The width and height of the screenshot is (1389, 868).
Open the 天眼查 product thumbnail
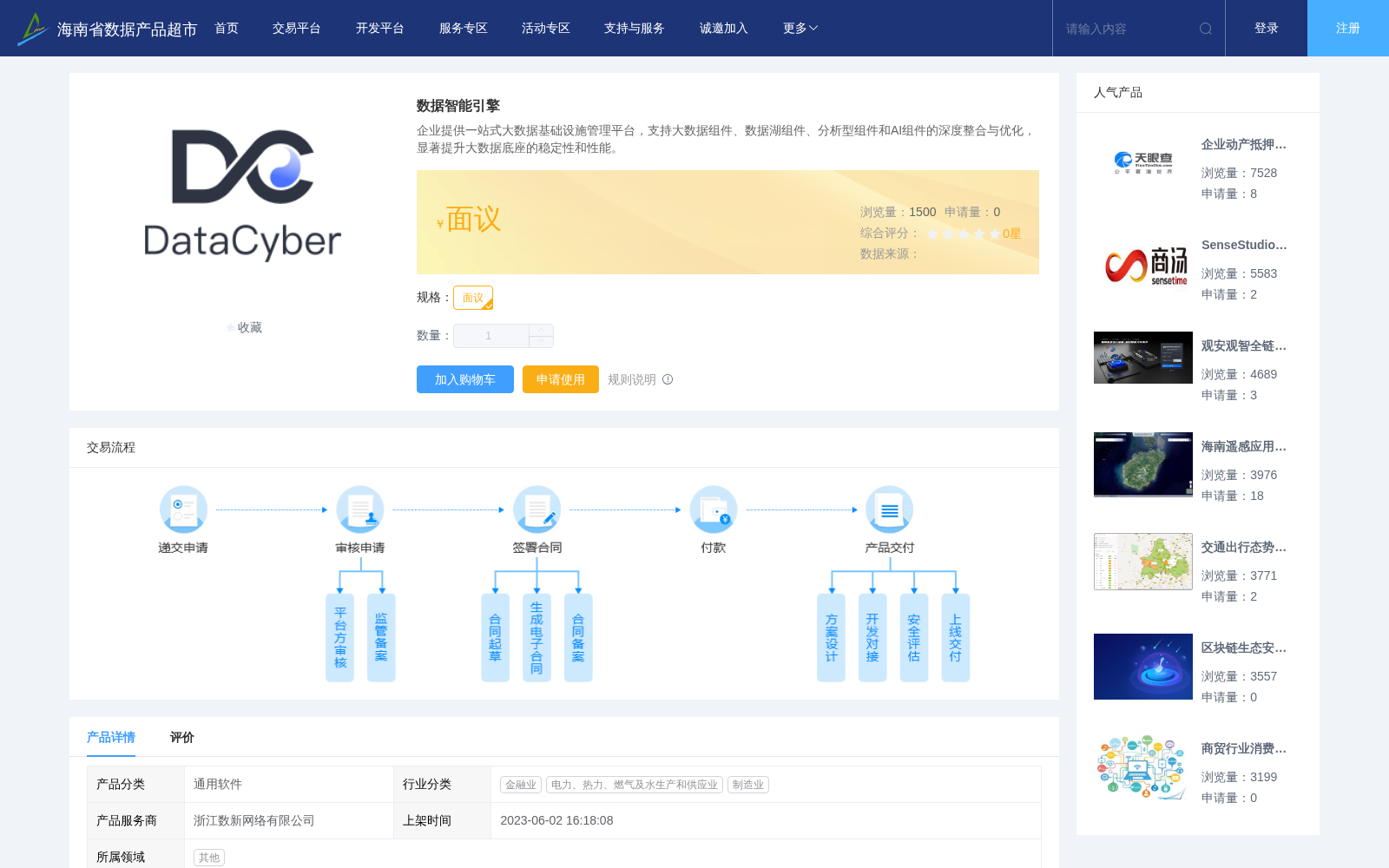(1143, 162)
